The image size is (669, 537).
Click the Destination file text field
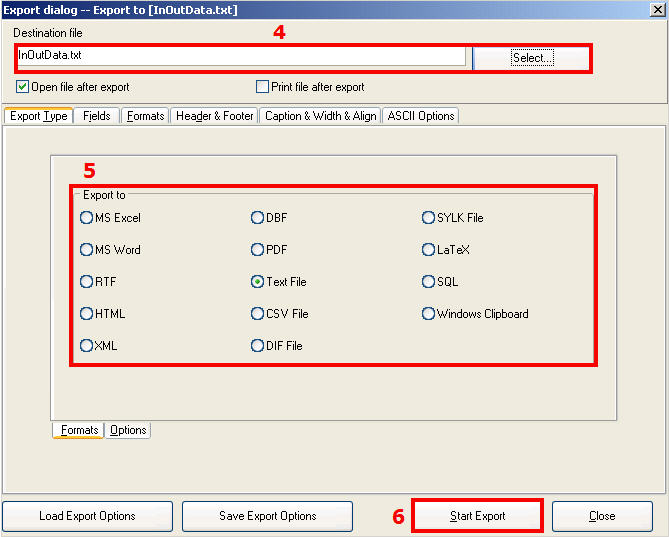click(x=240, y=57)
